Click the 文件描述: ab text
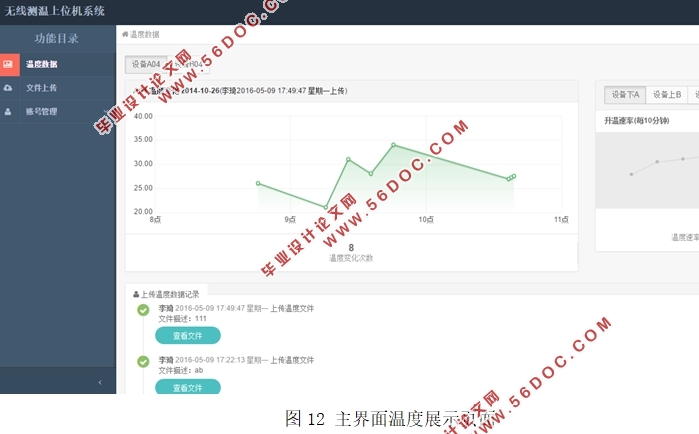Image resolution: width=699 pixels, height=434 pixels. (181, 370)
